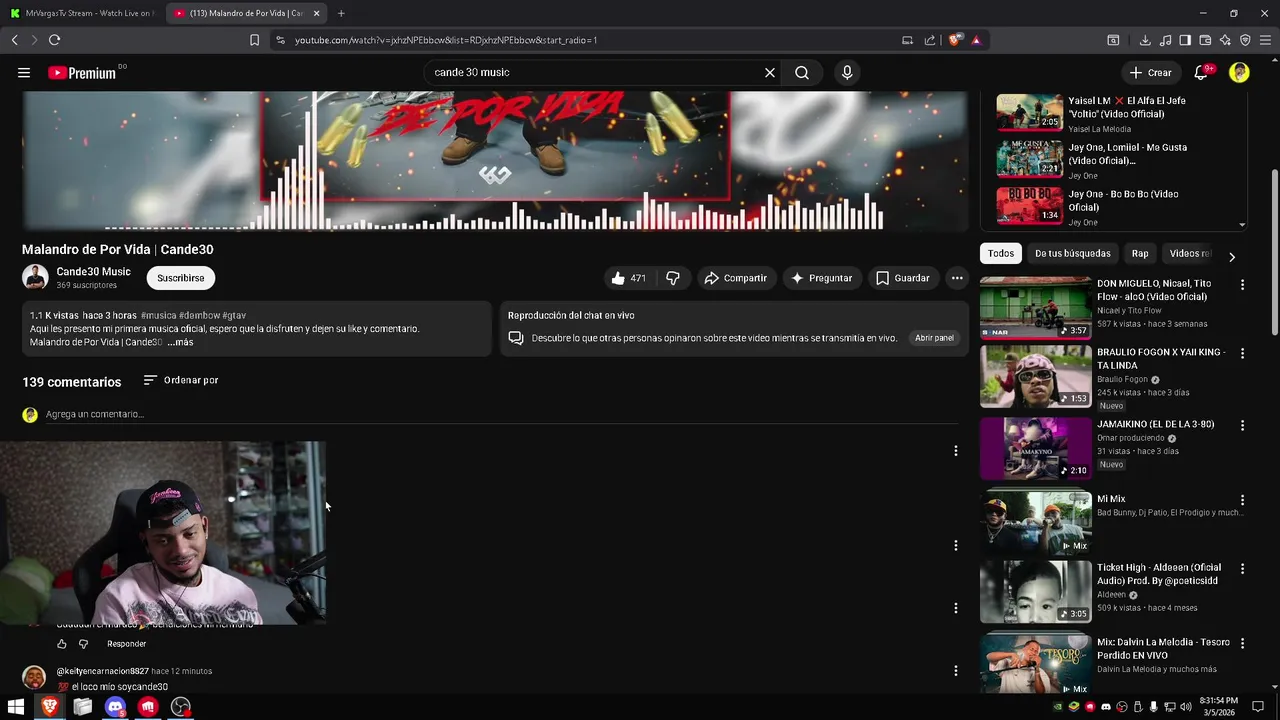Open options for keityencarnacion comment

tap(956, 671)
